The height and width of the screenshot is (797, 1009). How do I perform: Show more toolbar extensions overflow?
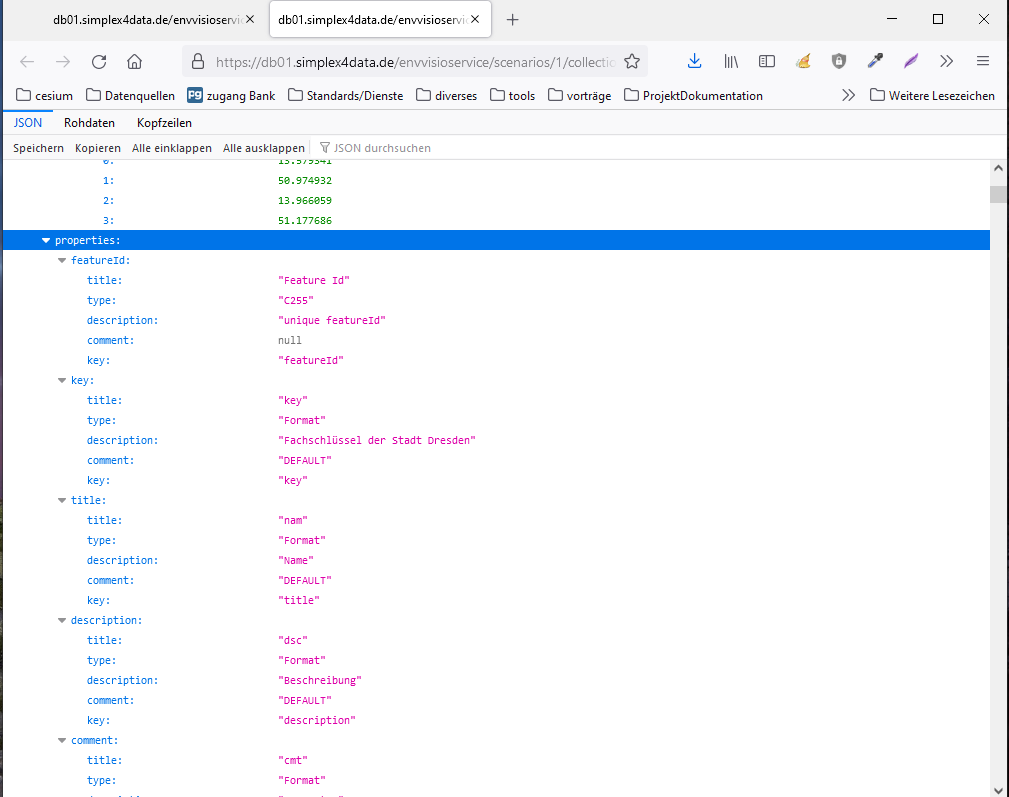click(947, 61)
